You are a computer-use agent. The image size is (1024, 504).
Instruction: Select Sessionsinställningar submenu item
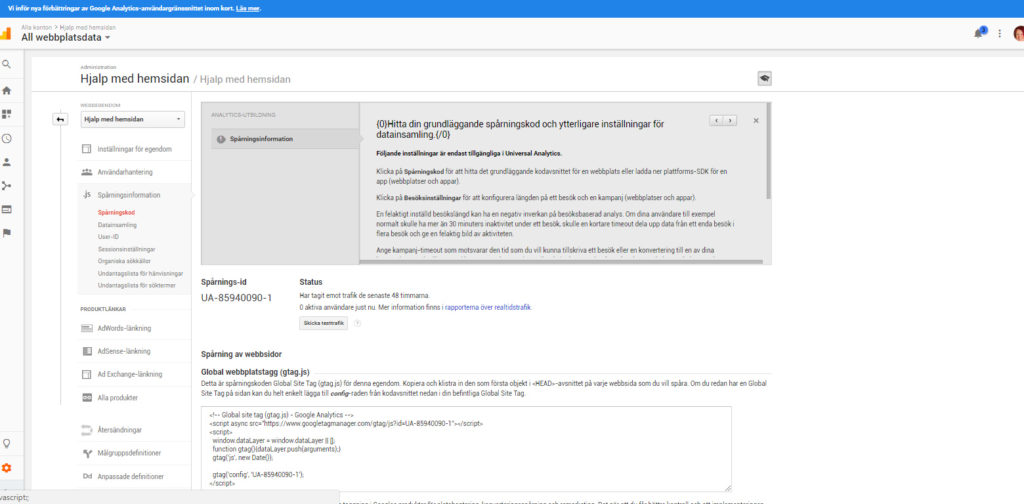coord(127,249)
